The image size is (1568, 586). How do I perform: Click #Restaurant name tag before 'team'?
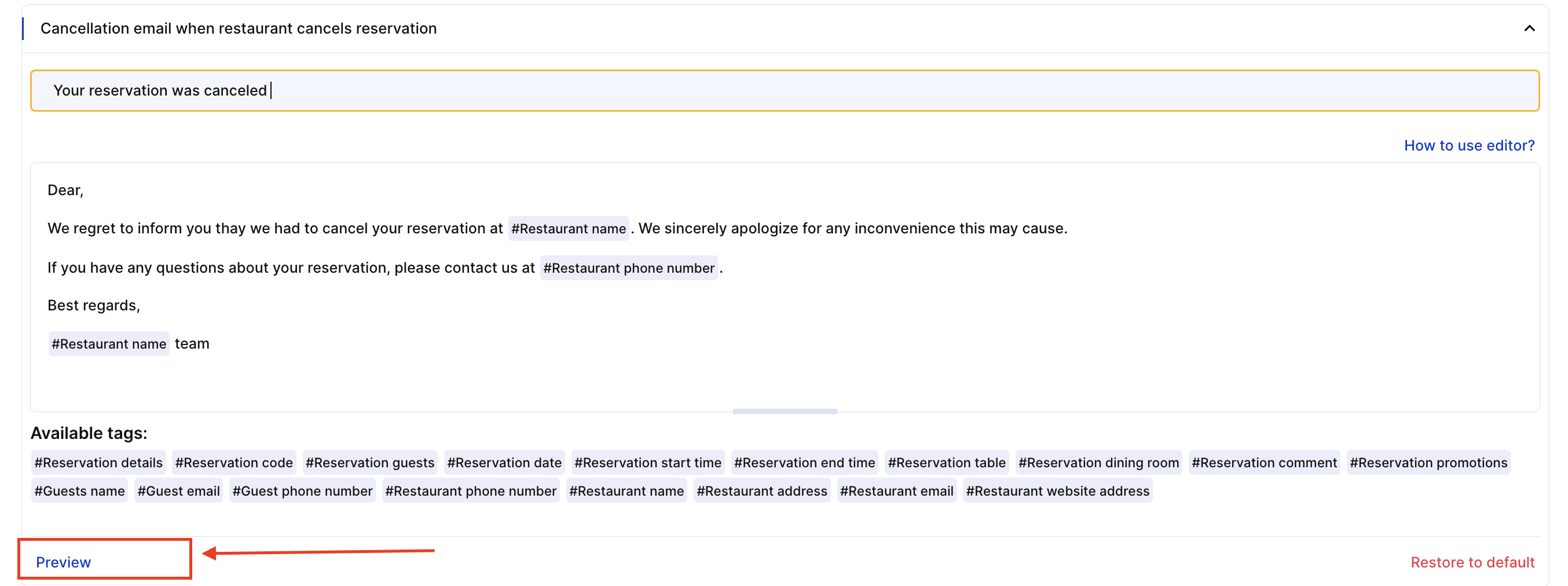109,344
